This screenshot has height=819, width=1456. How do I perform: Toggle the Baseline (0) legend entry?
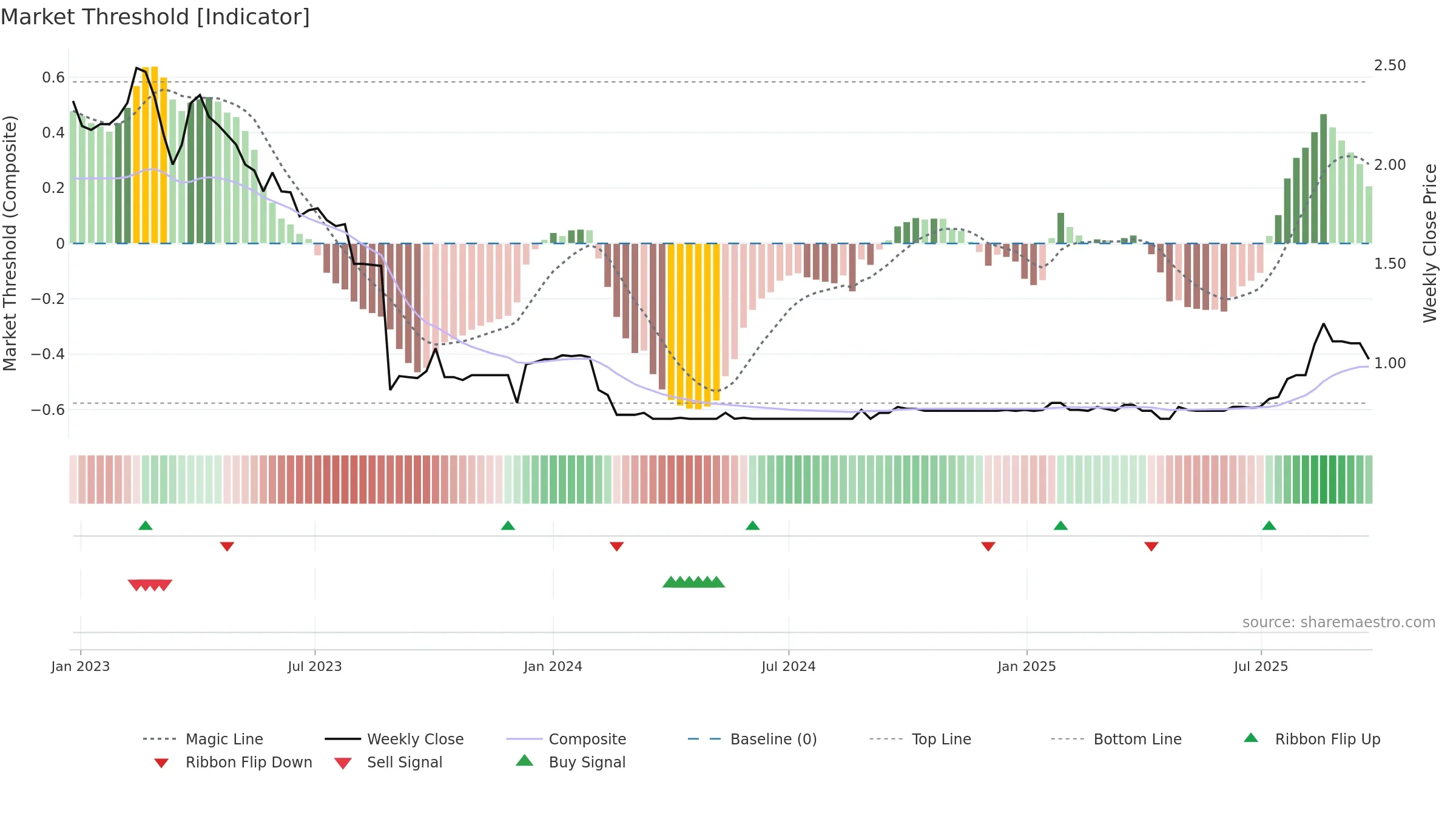[752, 739]
